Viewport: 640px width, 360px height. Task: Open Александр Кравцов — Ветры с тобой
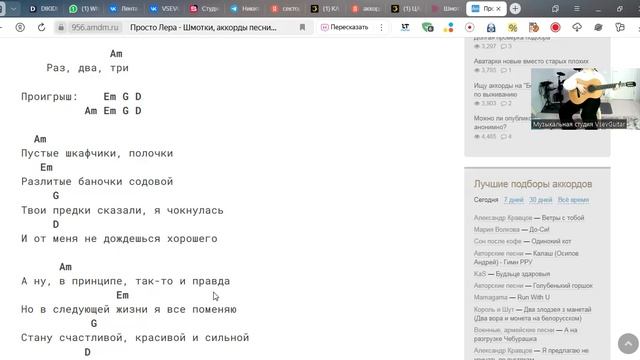(529, 218)
